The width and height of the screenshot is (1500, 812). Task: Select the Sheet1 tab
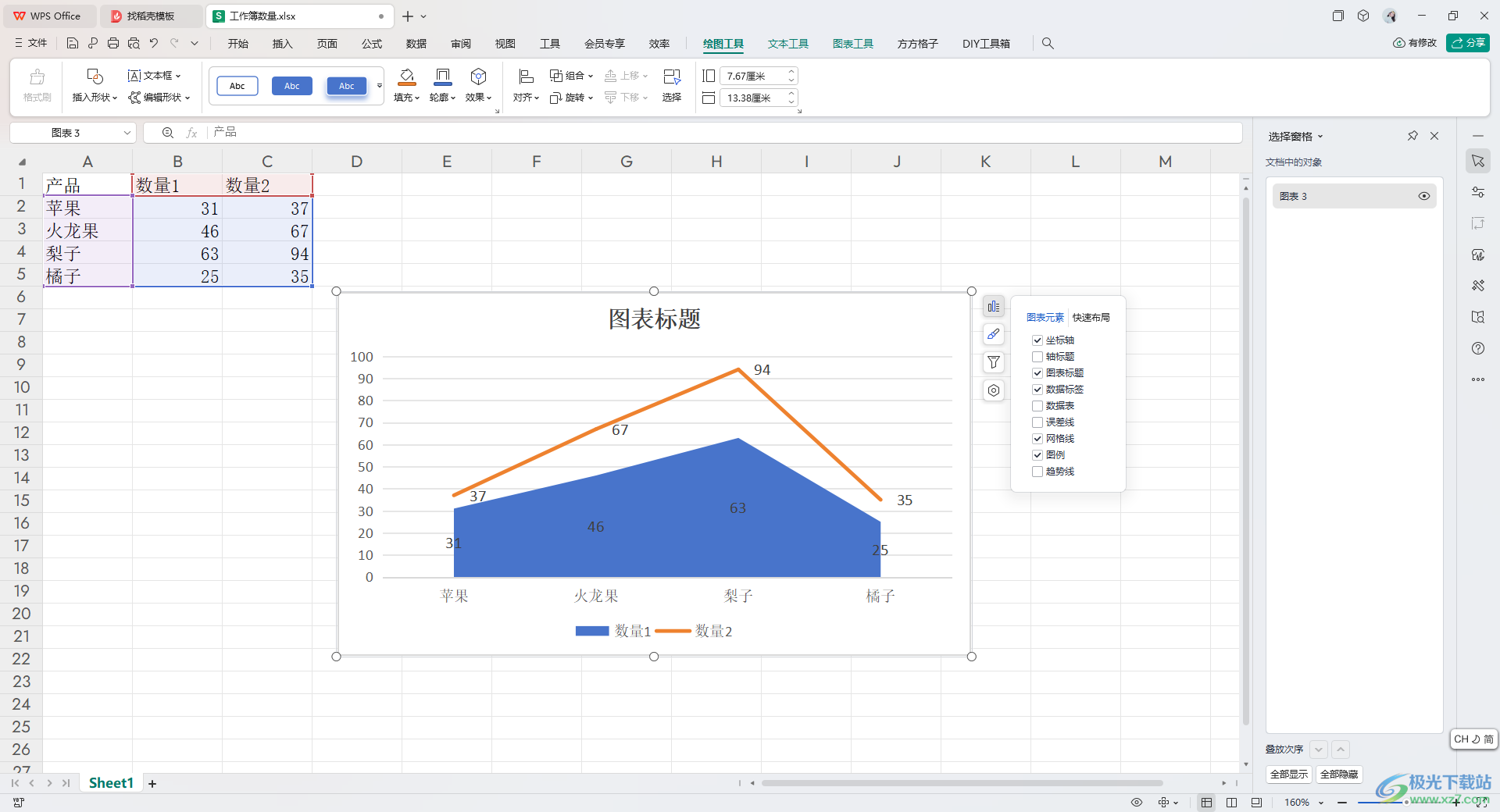click(x=111, y=783)
